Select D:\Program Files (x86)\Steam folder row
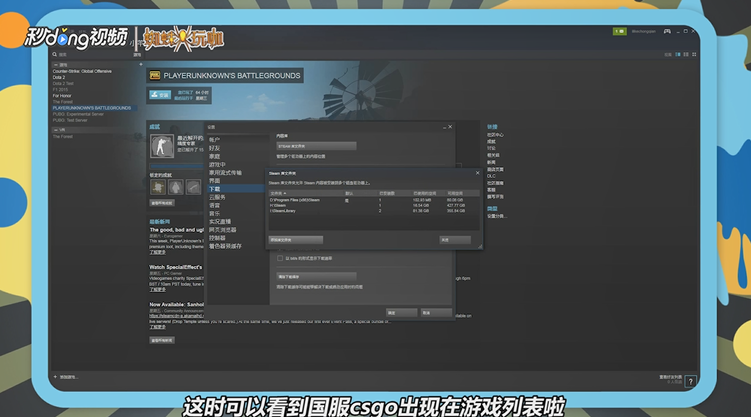 [374, 200]
